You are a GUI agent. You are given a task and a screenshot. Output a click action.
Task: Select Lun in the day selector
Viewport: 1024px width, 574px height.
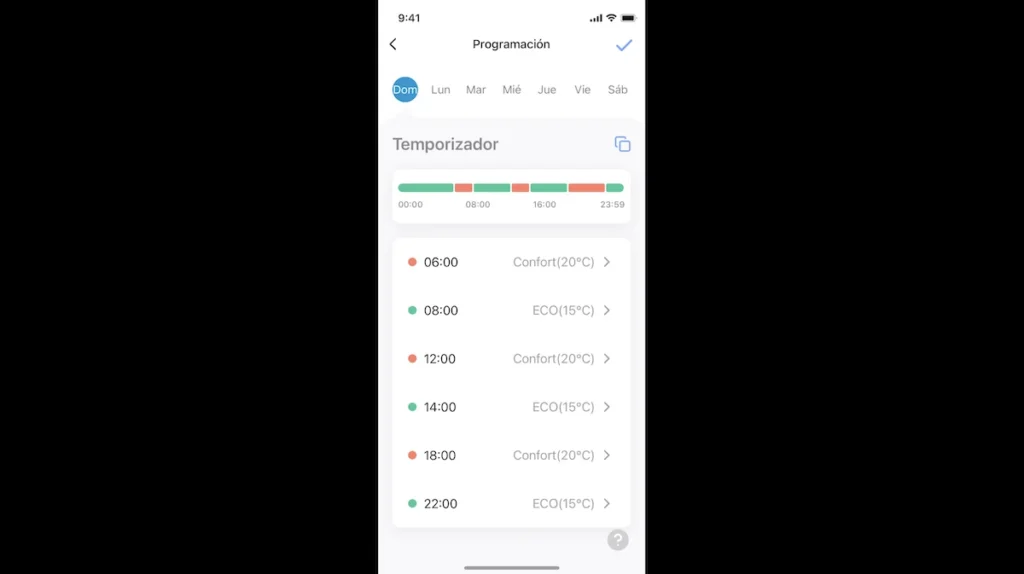(441, 89)
